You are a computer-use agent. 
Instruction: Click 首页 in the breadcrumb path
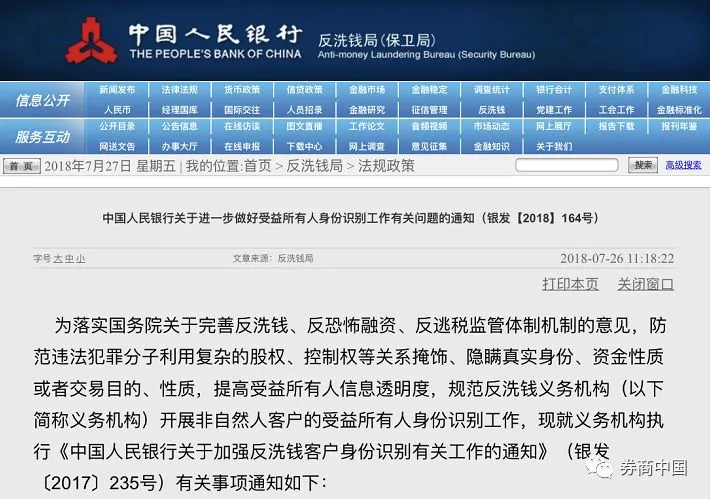point(258,166)
